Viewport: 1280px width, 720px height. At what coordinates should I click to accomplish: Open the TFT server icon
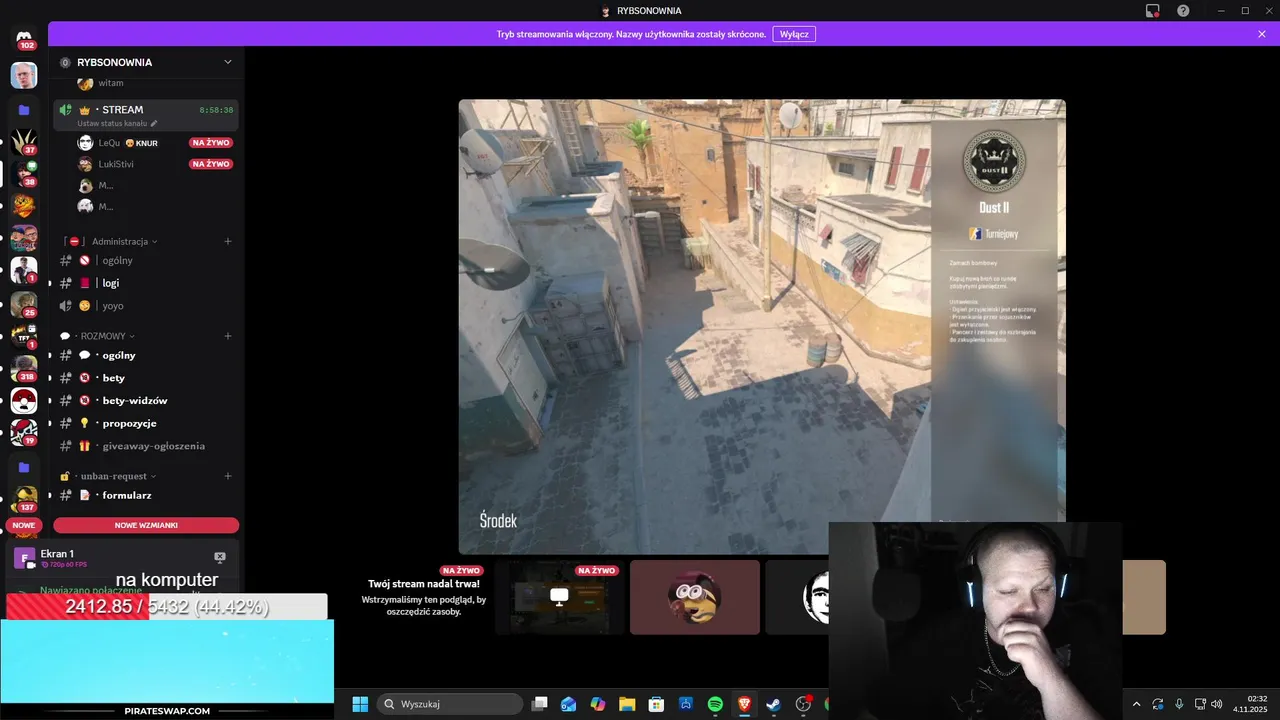point(25,336)
